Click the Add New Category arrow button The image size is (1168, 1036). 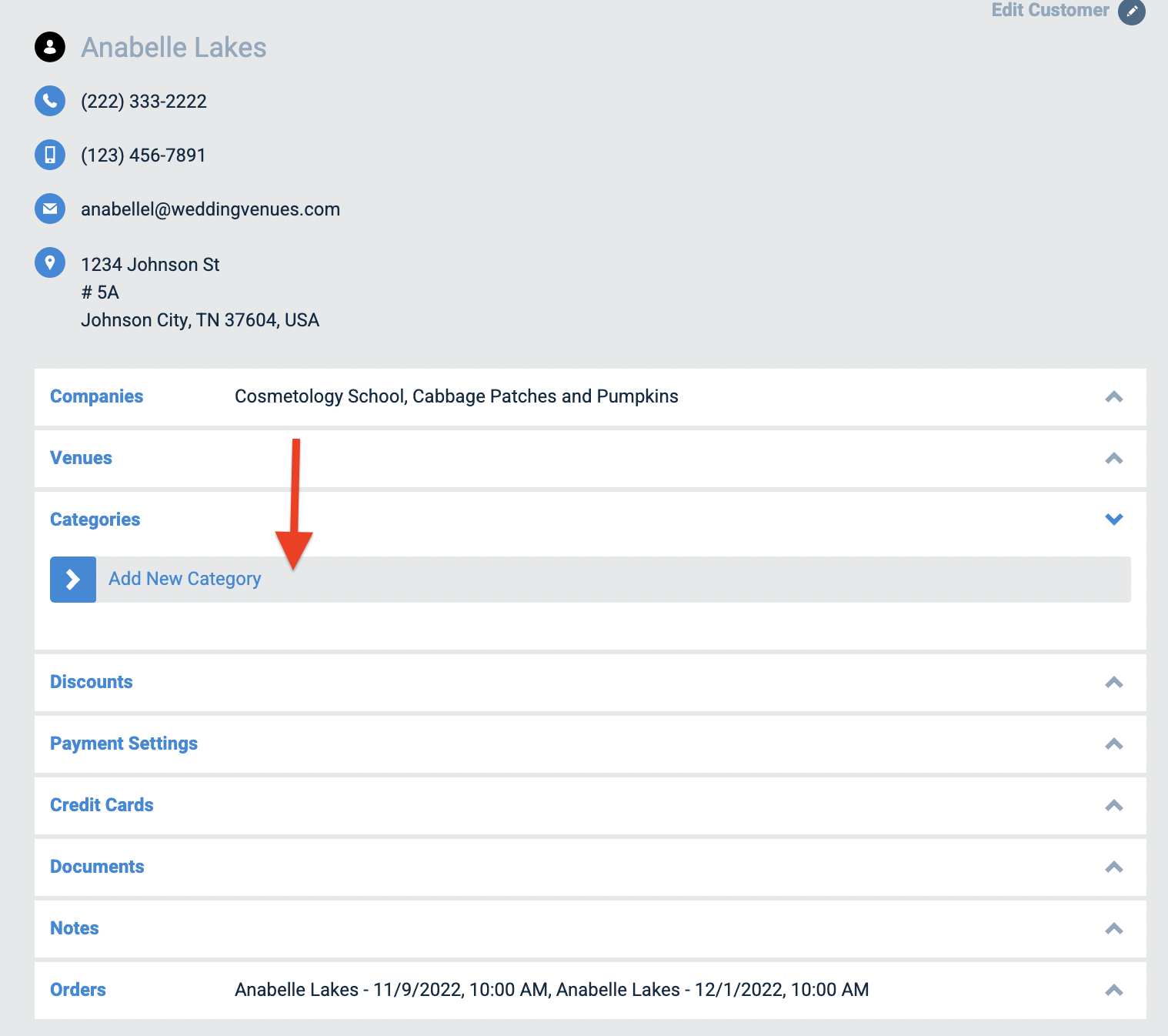(x=73, y=579)
